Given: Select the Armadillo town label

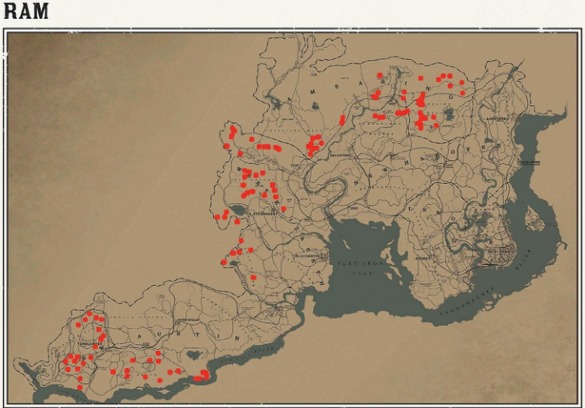Looking at the screenshot, I should coord(188,320).
